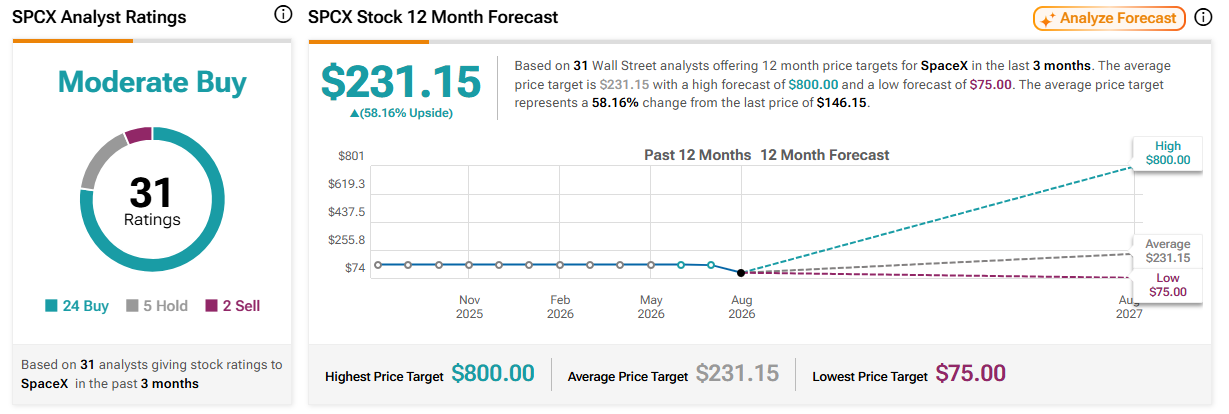Click the Past 12 Months chart label
This screenshot has height=414, width=1229.
(697, 155)
